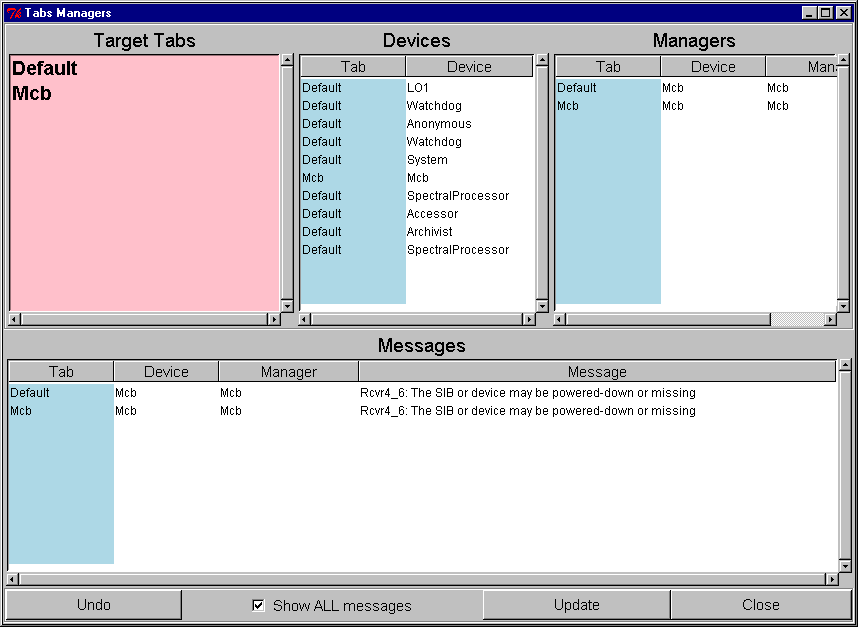Click the Devices panel scroll-left arrow

(306, 320)
